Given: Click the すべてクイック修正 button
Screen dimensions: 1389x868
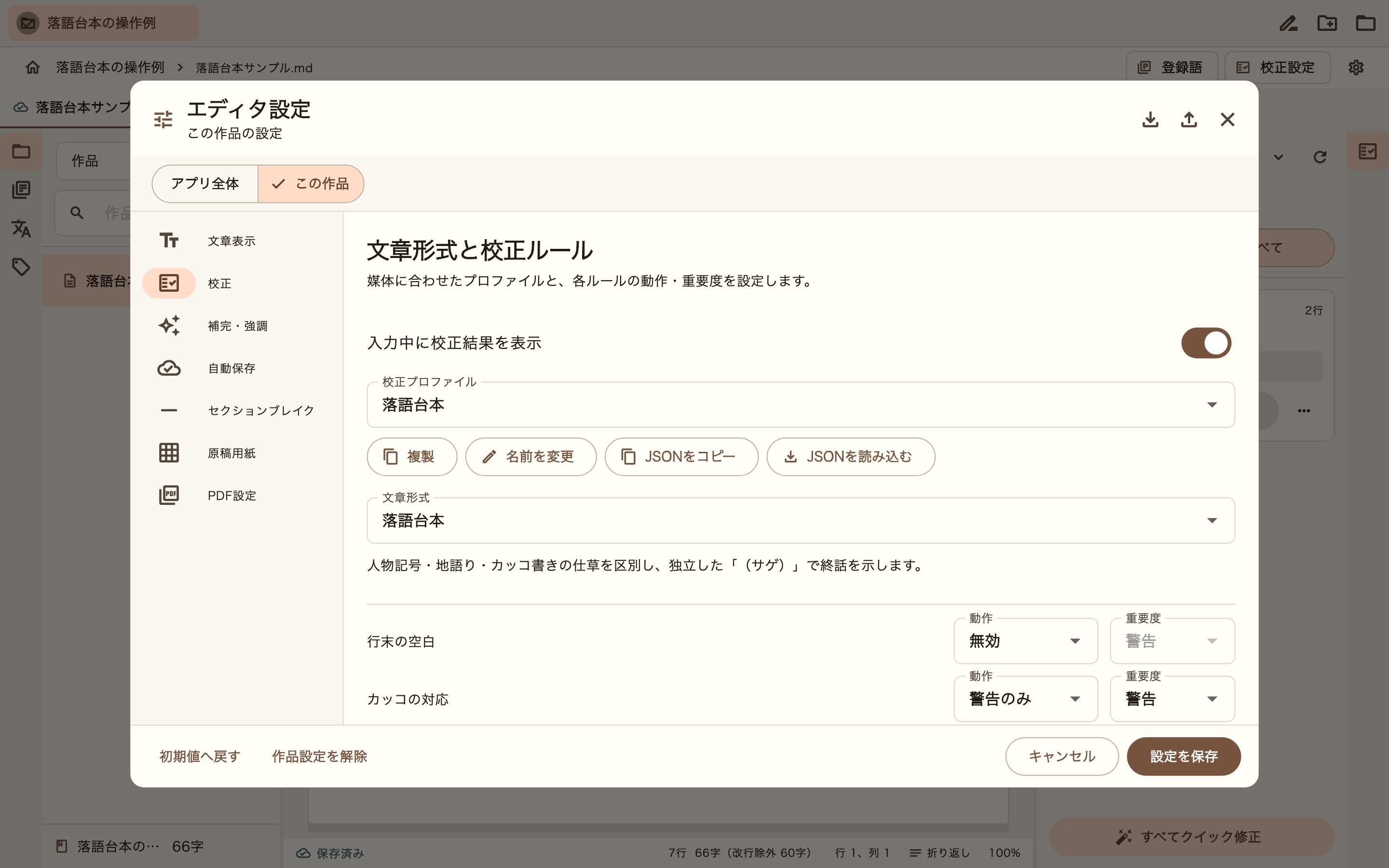Looking at the screenshot, I should click(x=1192, y=837).
